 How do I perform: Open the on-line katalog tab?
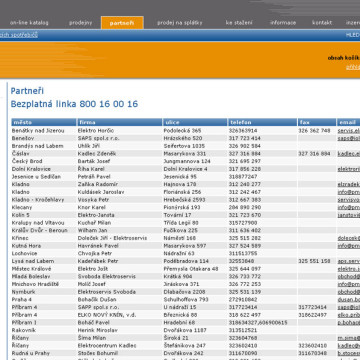(x=29, y=23)
